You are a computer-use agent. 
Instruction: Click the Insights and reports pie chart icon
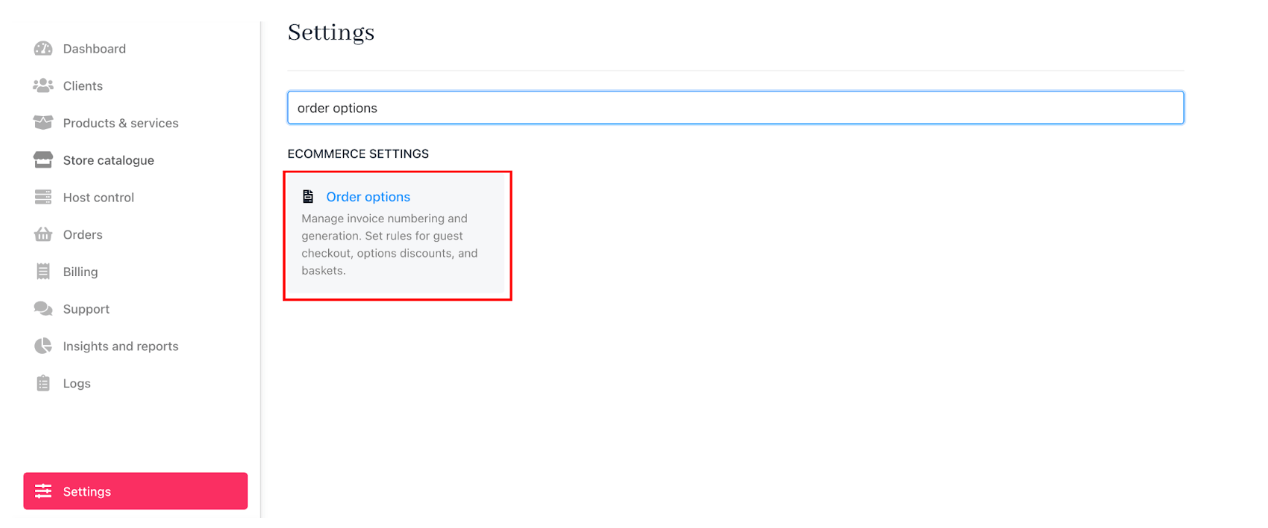tap(43, 346)
